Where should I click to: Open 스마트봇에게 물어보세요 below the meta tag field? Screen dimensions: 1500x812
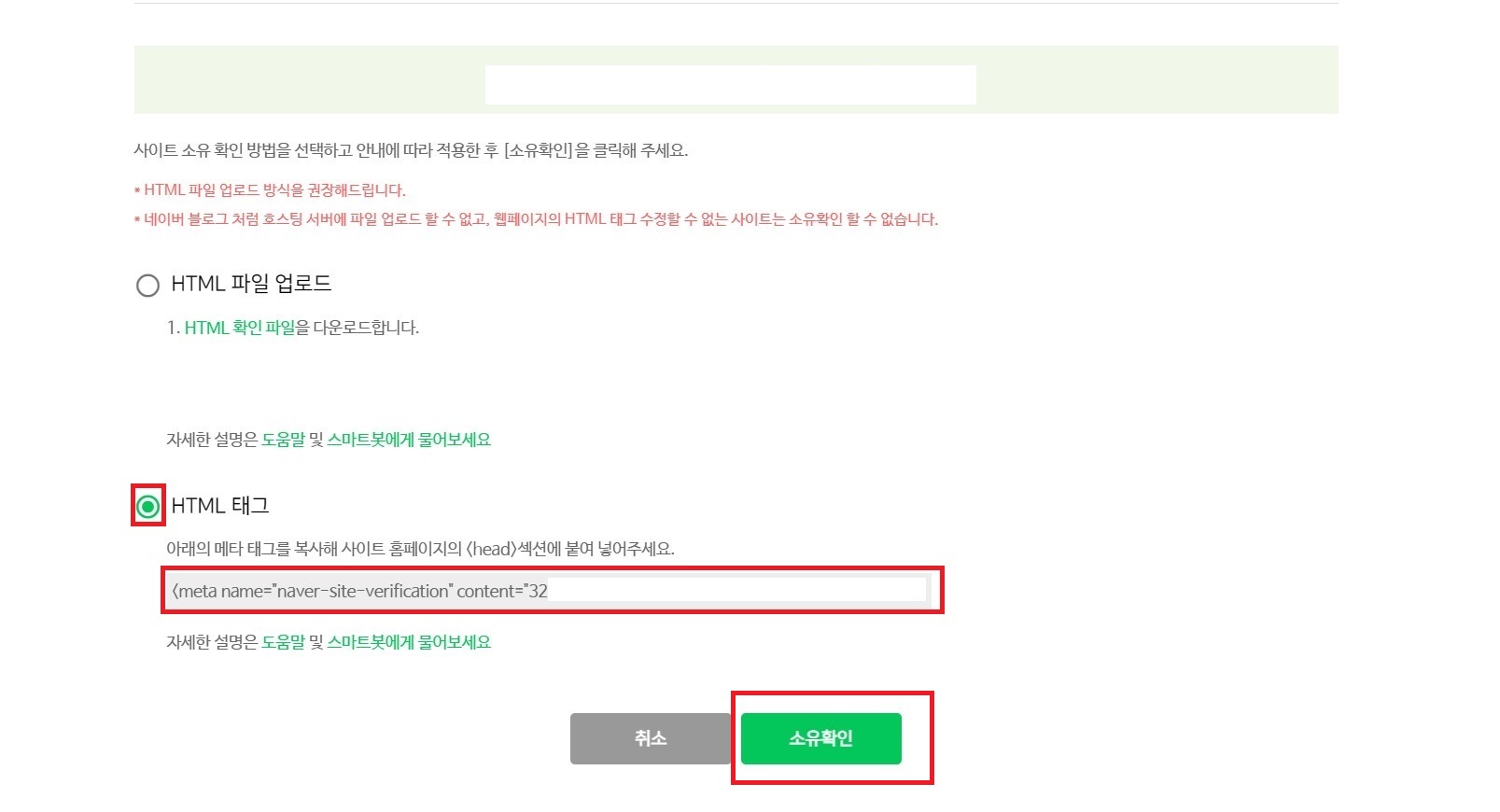[409, 642]
